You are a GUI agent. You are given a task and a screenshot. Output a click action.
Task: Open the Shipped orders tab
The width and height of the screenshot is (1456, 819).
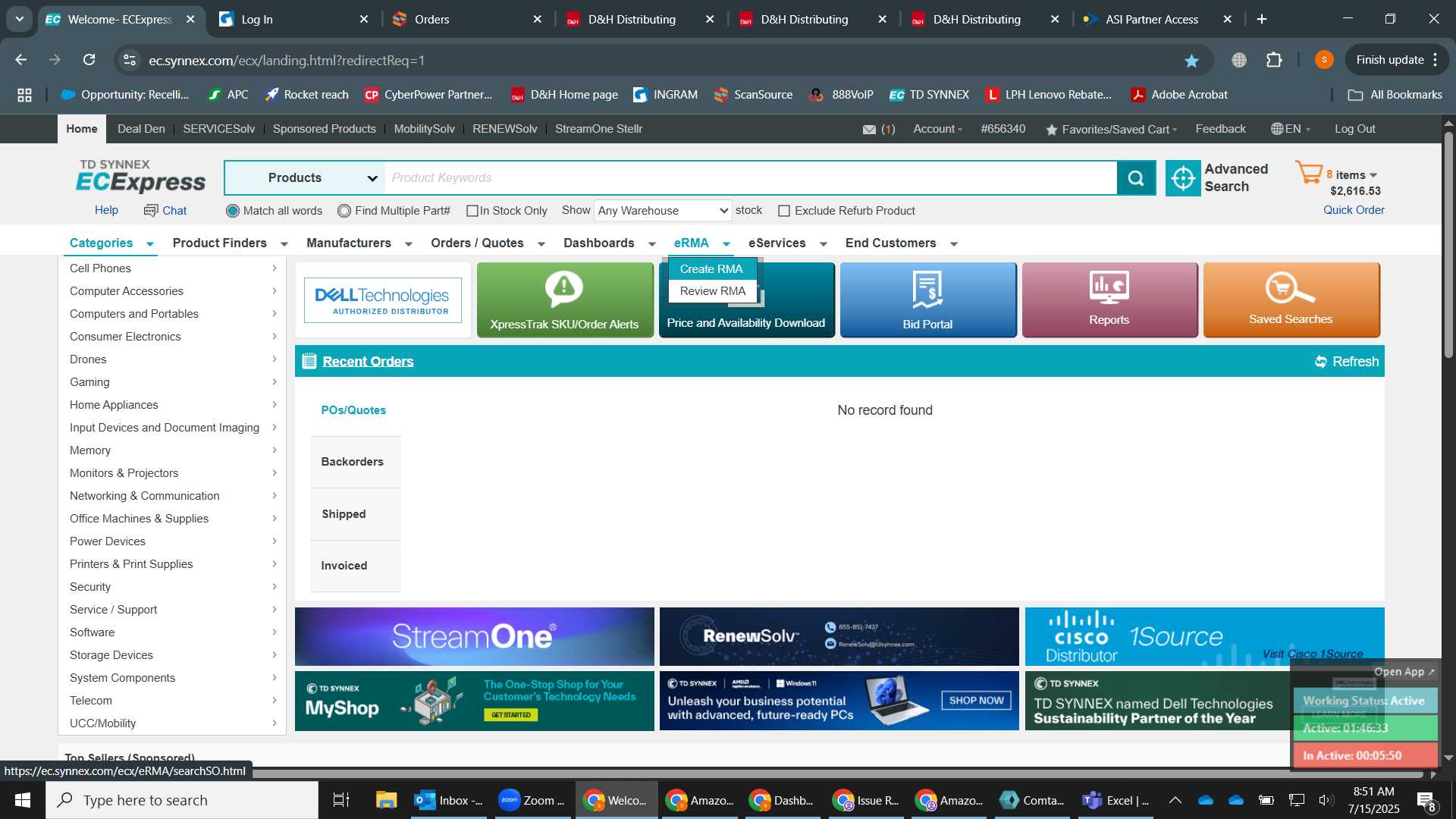355,514
